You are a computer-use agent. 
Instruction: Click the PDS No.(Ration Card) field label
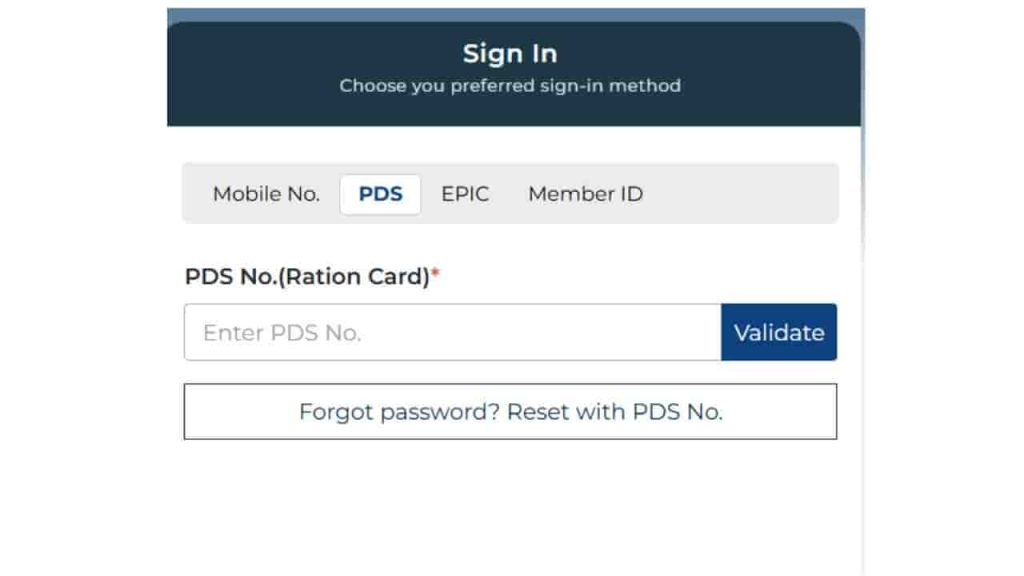306,277
